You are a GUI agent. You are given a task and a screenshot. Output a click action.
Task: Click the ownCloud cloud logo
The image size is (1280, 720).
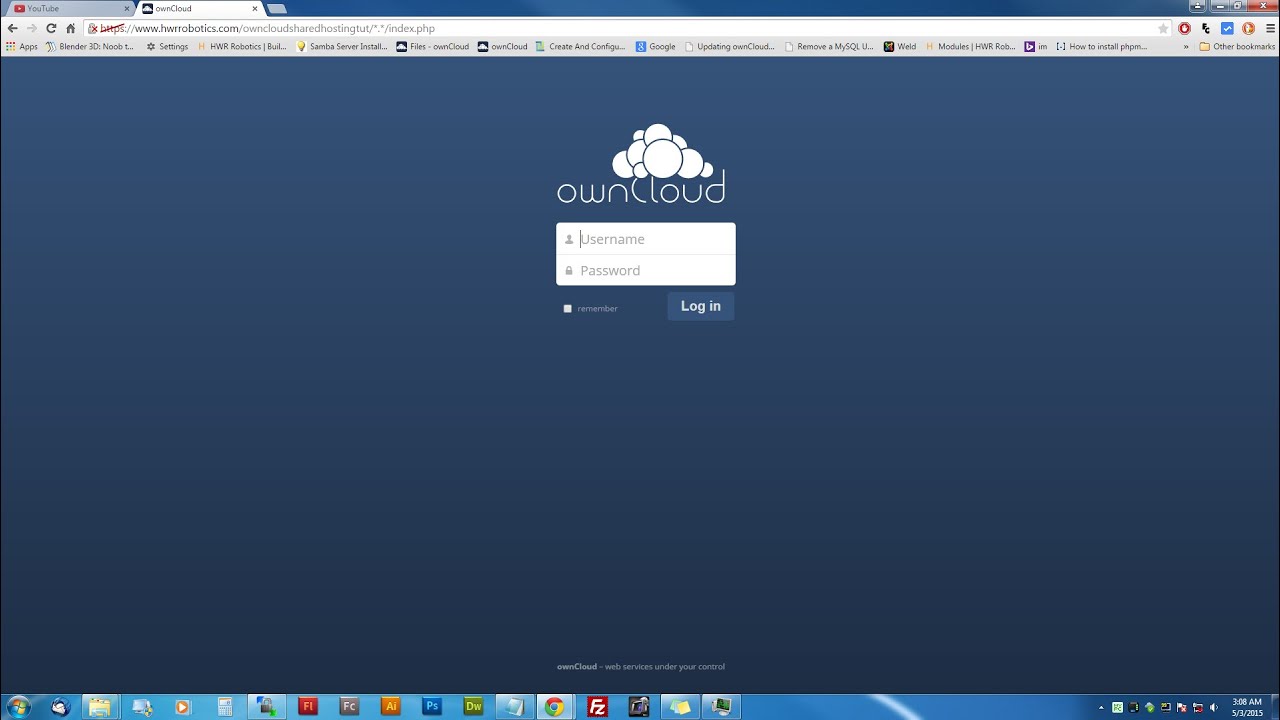tap(641, 164)
